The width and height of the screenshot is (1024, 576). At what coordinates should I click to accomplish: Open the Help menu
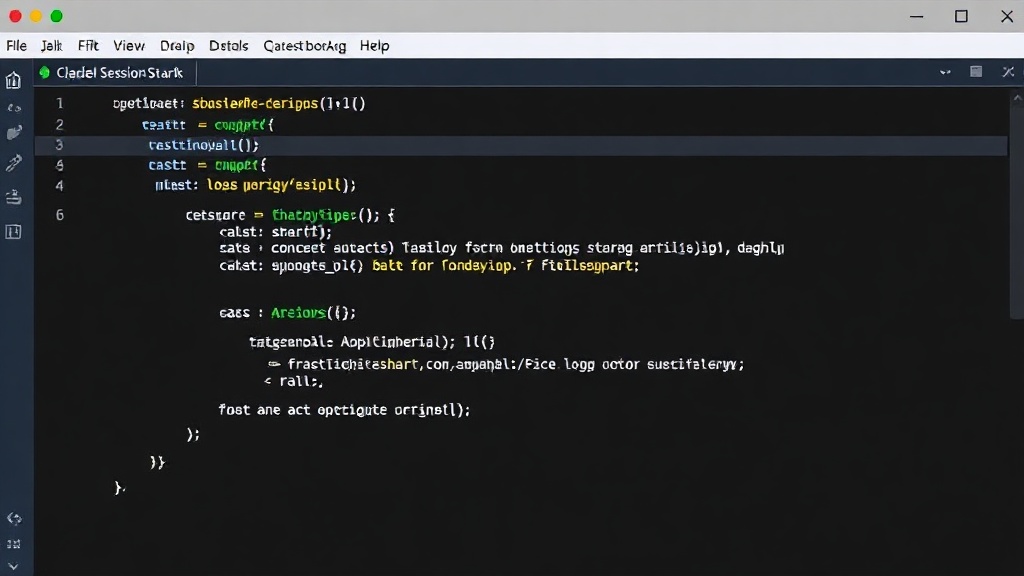pyautogui.click(x=374, y=46)
